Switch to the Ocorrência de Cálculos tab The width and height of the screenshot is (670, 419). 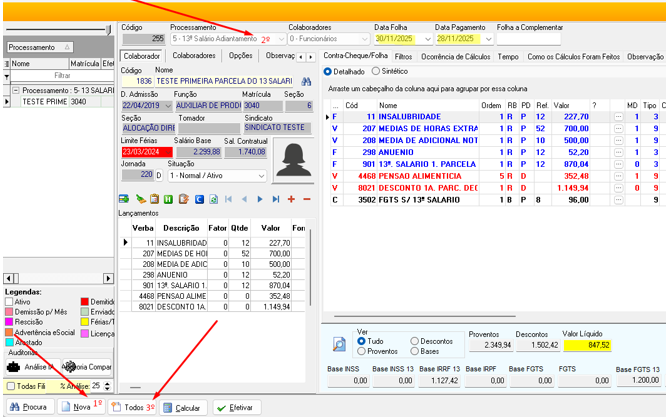pyautogui.click(x=456, y=57)
